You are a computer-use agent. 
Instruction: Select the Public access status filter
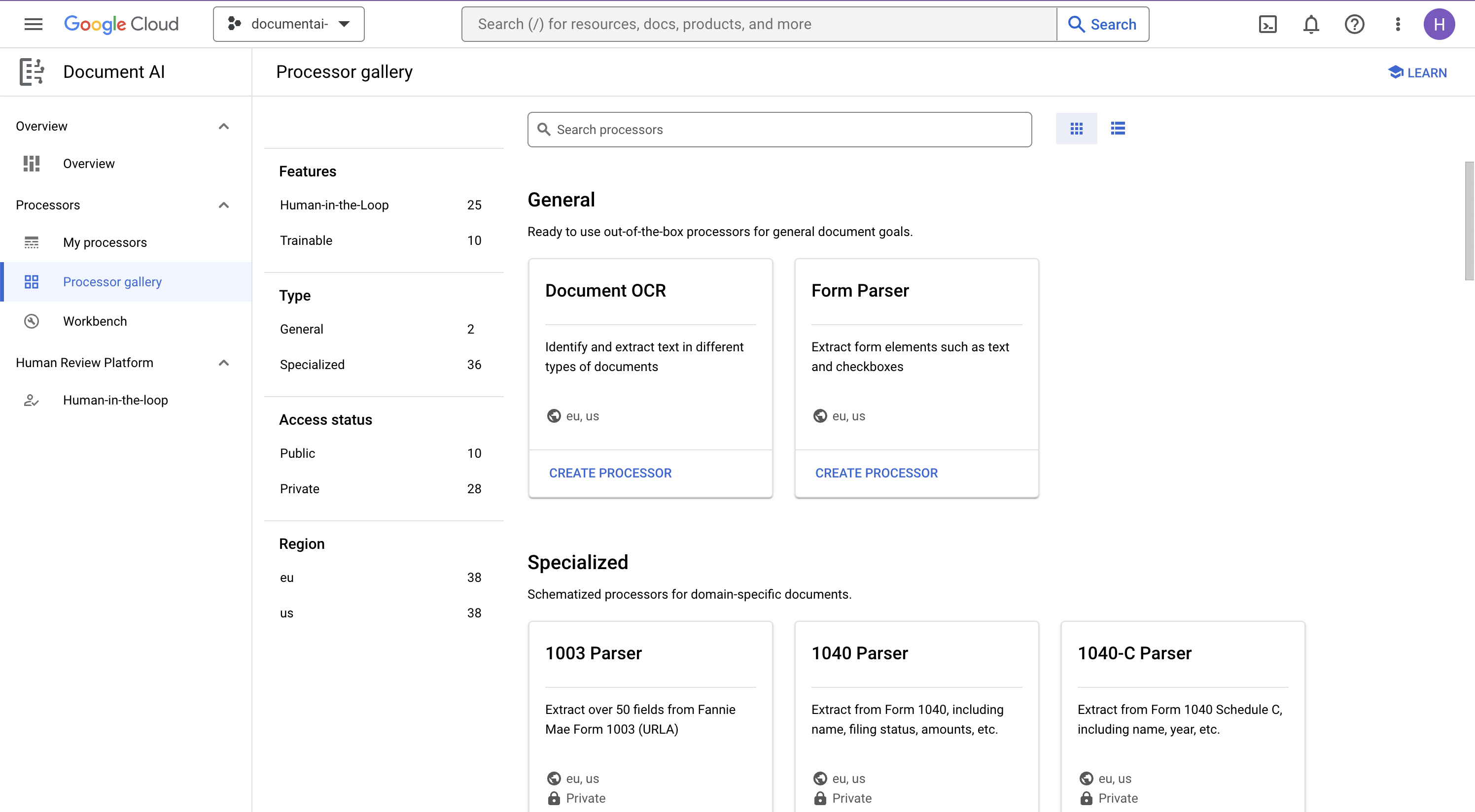(x=297, y=453)
